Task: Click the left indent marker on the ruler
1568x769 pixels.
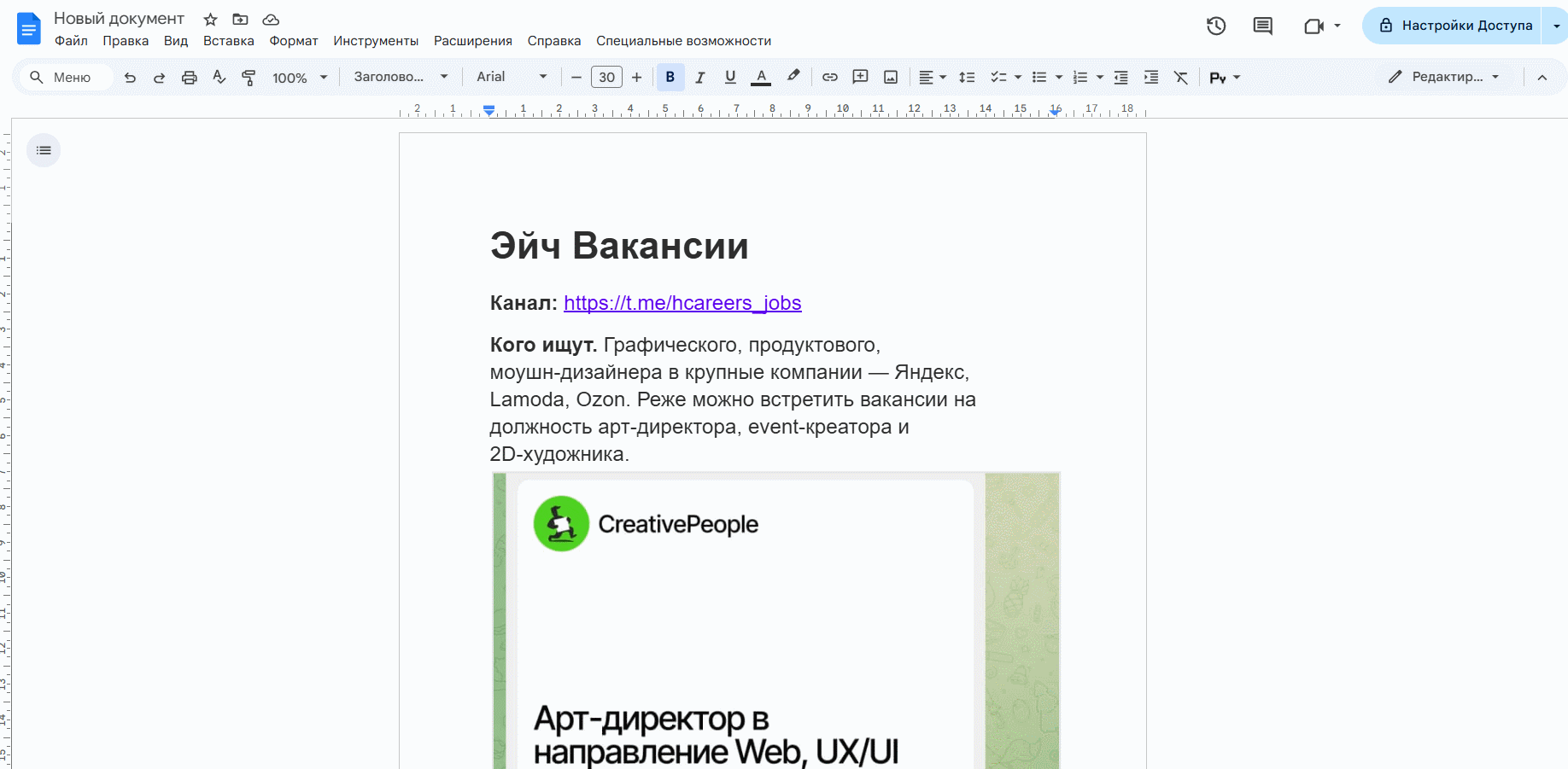Action: (489, 110)
